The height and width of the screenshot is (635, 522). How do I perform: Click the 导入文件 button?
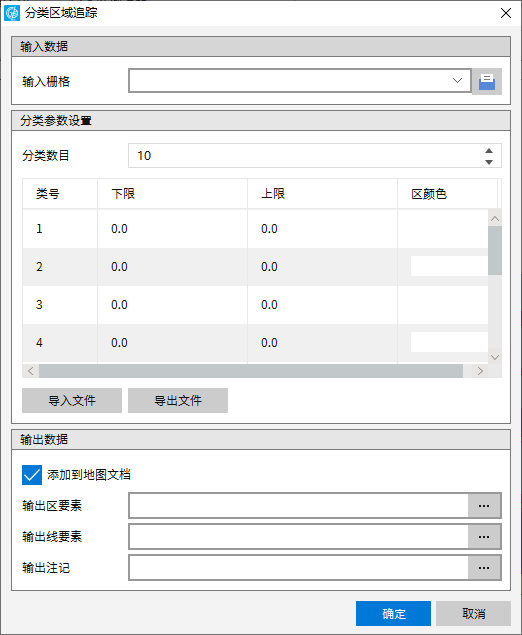[x=72, y=401]
